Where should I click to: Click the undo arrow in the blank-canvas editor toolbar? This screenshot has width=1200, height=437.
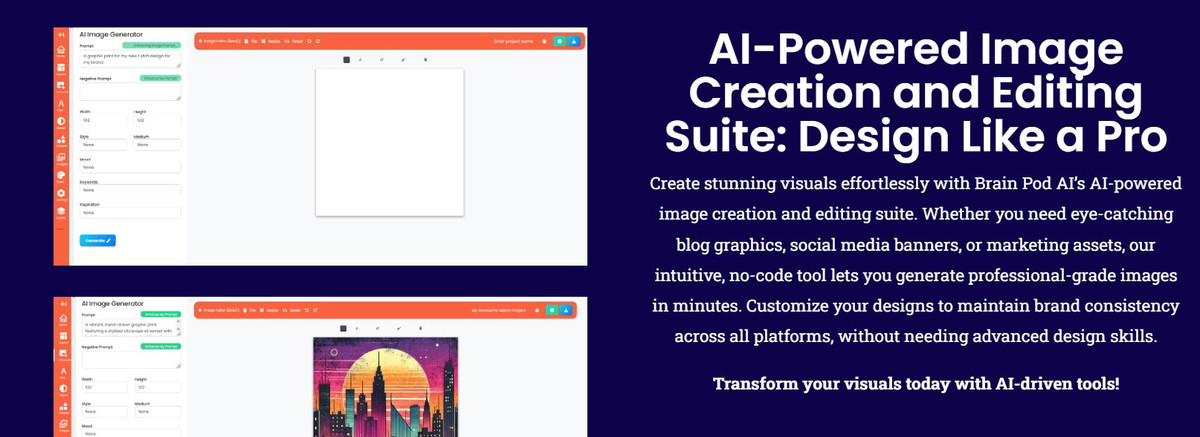pyautogui.click(x=309, y=41)
